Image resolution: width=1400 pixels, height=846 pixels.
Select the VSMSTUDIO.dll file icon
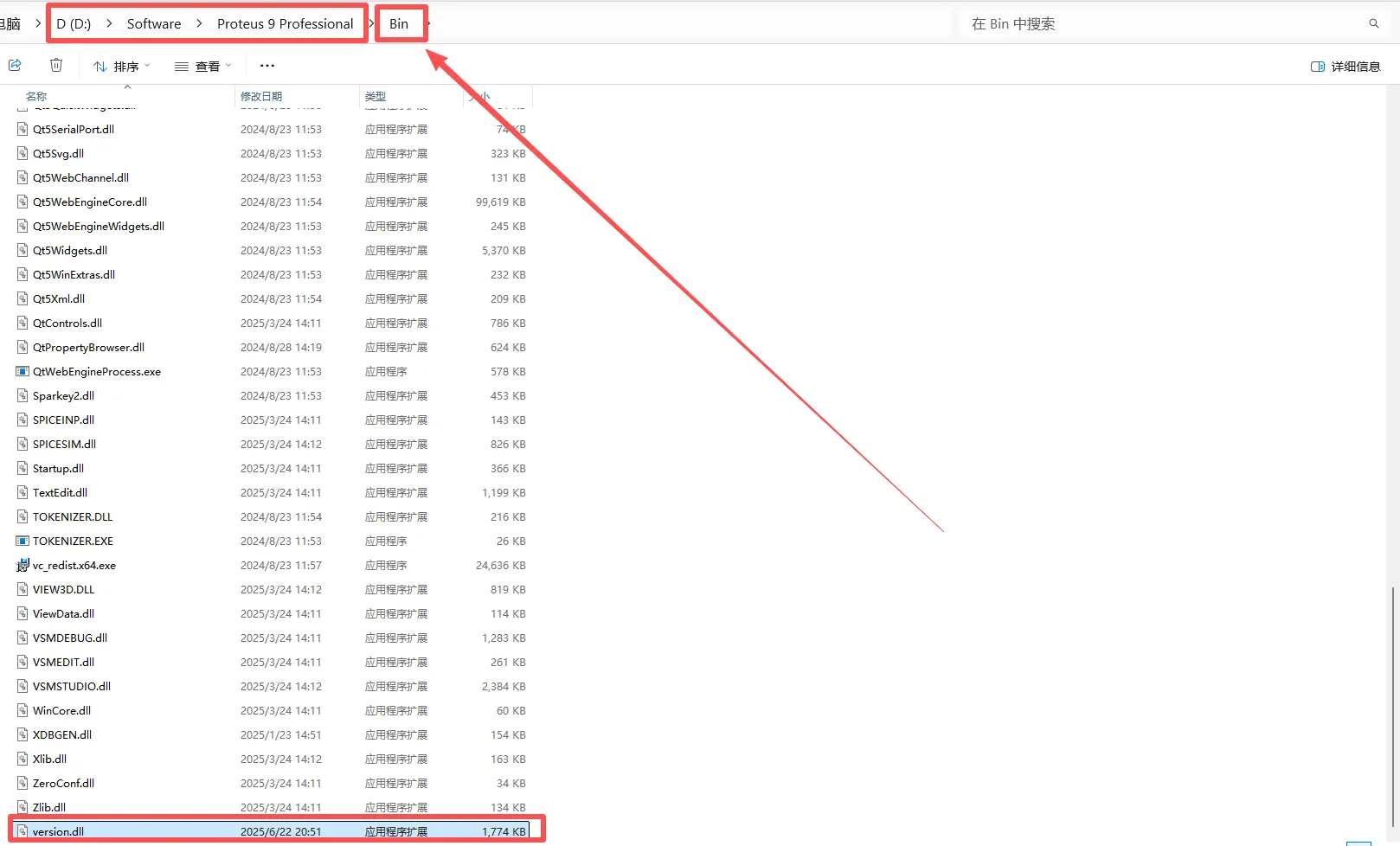point(22,686)
